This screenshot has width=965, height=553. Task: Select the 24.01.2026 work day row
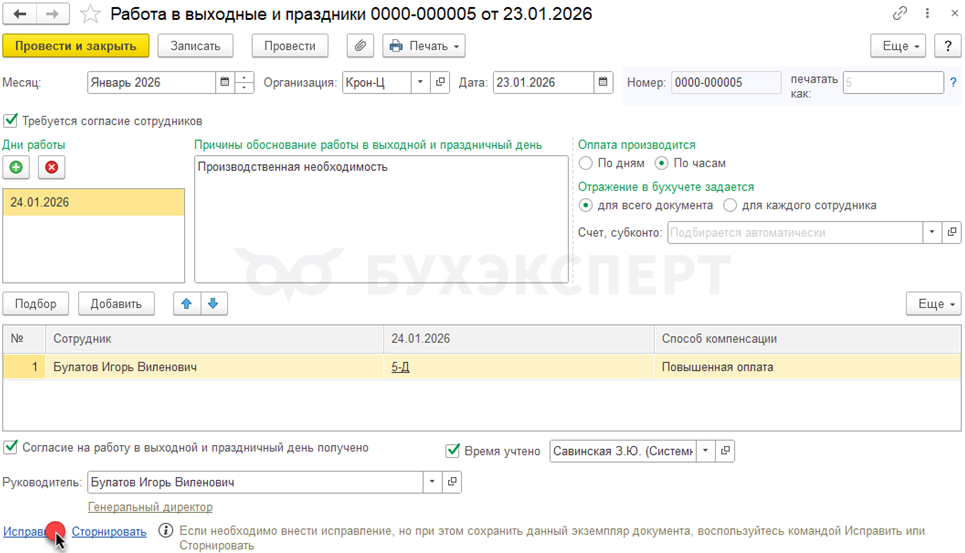[94, 202]
